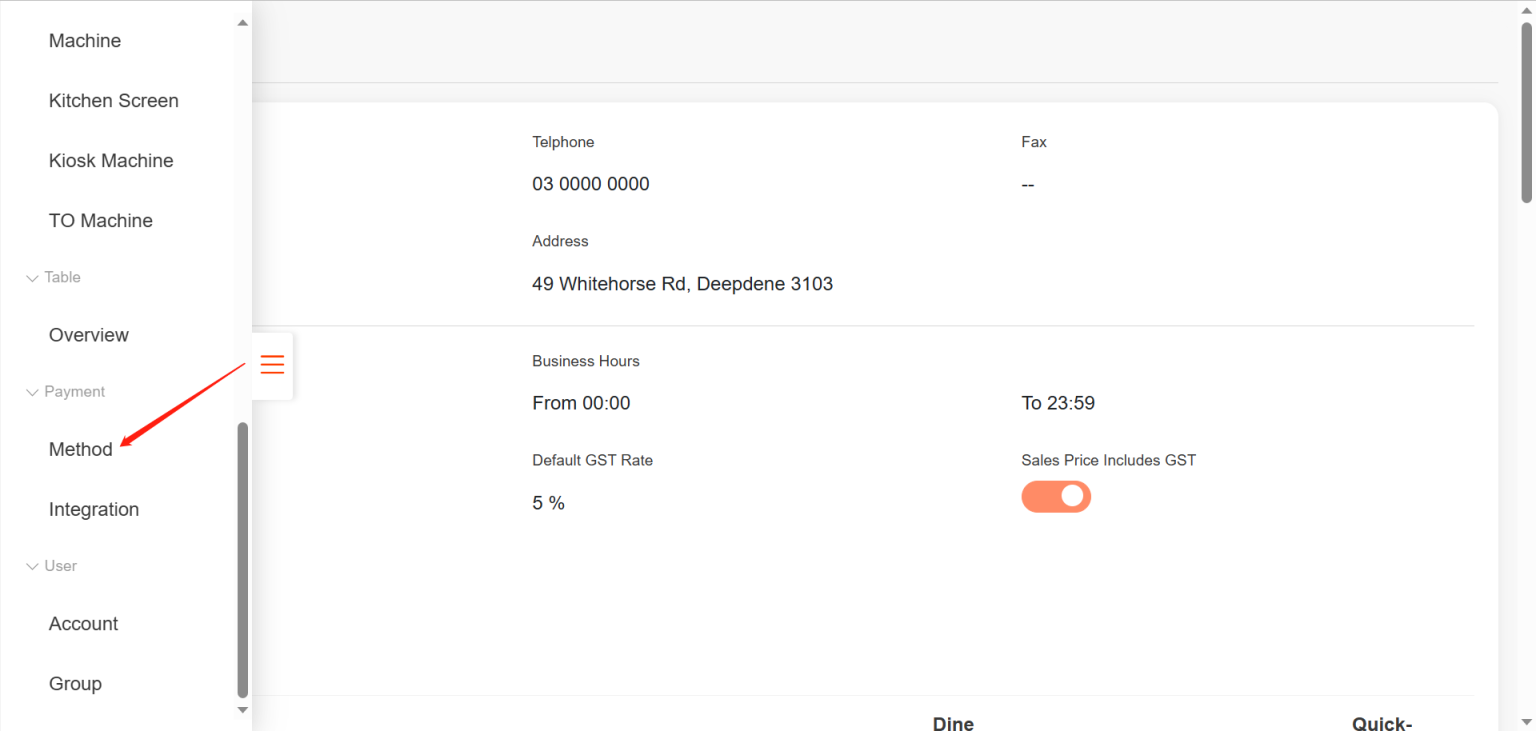Viewport: 1536px width, 731px height.
Task: Disable the Sales Price Includes GST toggle
Action: 1056,496
